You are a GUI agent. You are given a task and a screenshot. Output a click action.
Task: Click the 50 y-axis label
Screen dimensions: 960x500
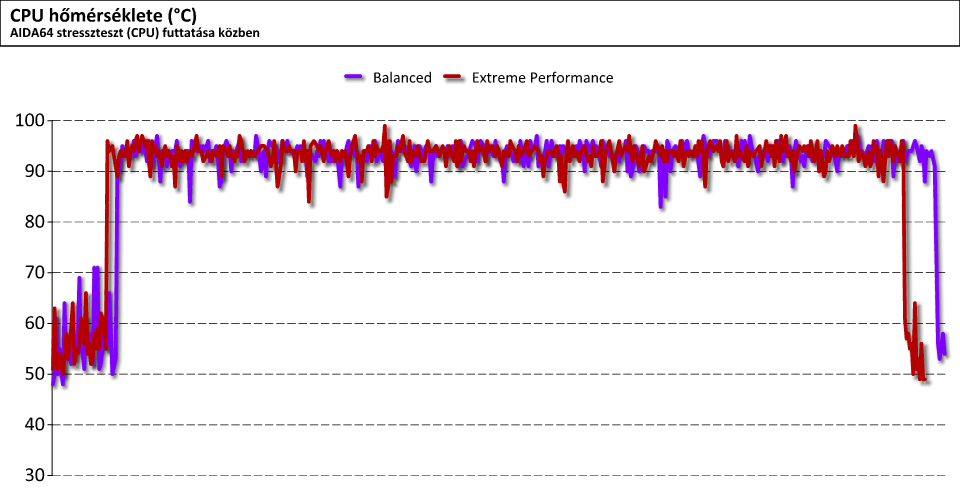click(x=35, y=374)
